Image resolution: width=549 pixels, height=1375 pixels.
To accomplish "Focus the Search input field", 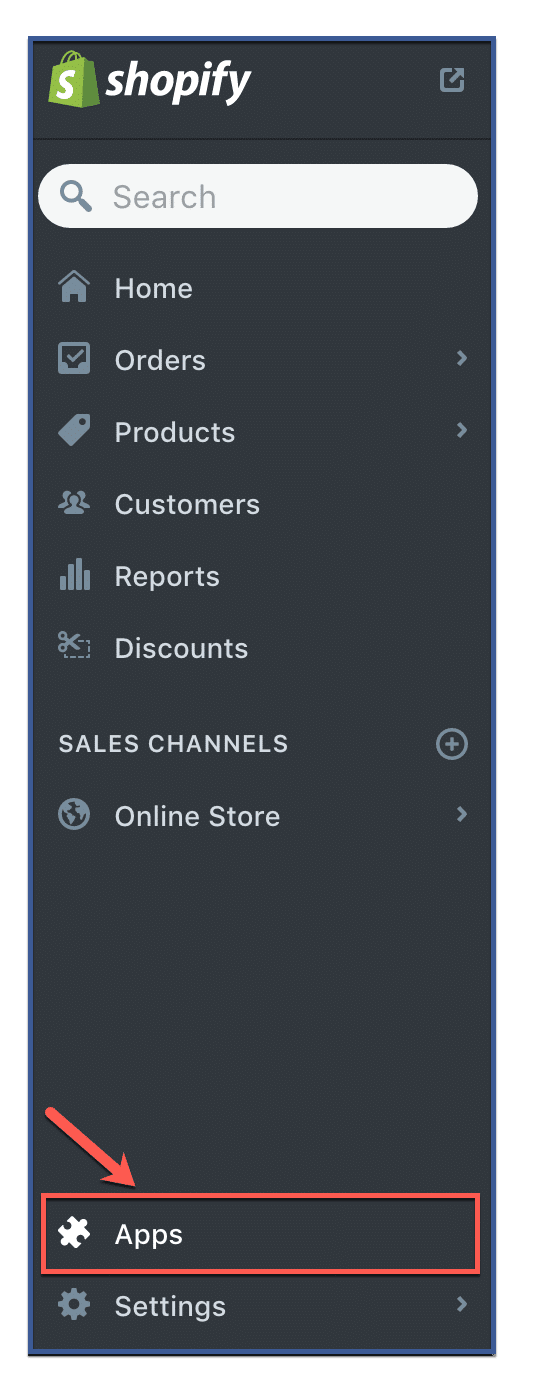I will [258, 196].
